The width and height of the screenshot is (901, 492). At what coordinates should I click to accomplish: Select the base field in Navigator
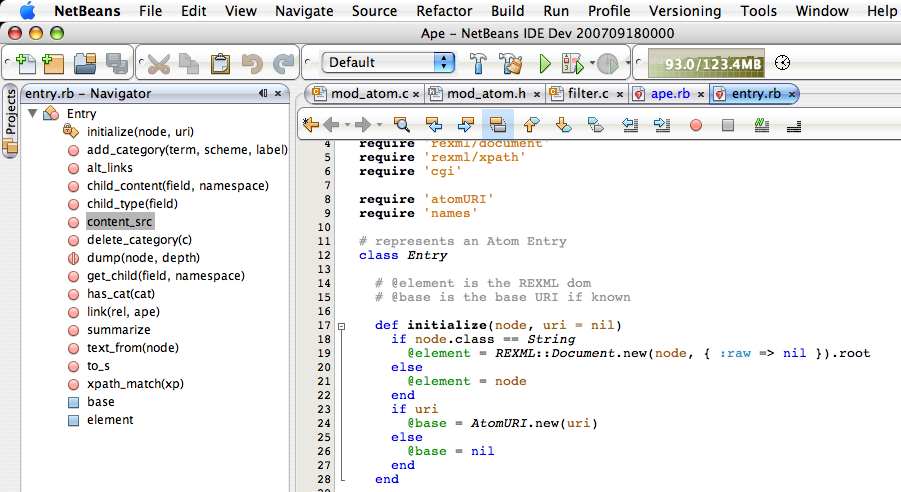(101, 402)
